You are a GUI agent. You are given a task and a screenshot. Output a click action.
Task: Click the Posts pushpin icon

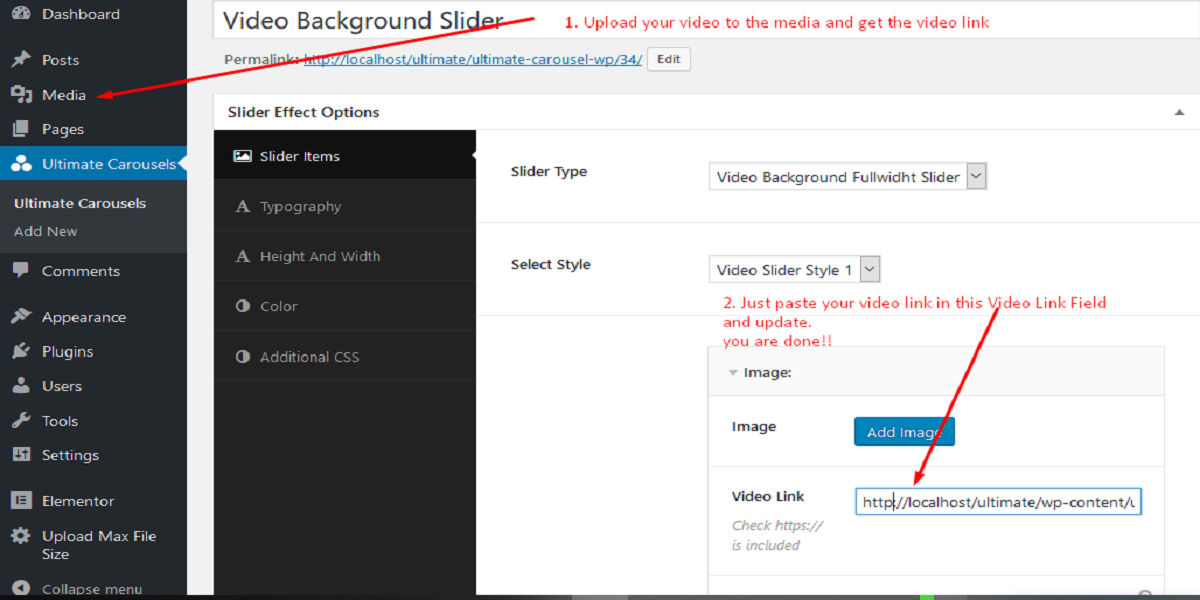(x=21, y=60)
